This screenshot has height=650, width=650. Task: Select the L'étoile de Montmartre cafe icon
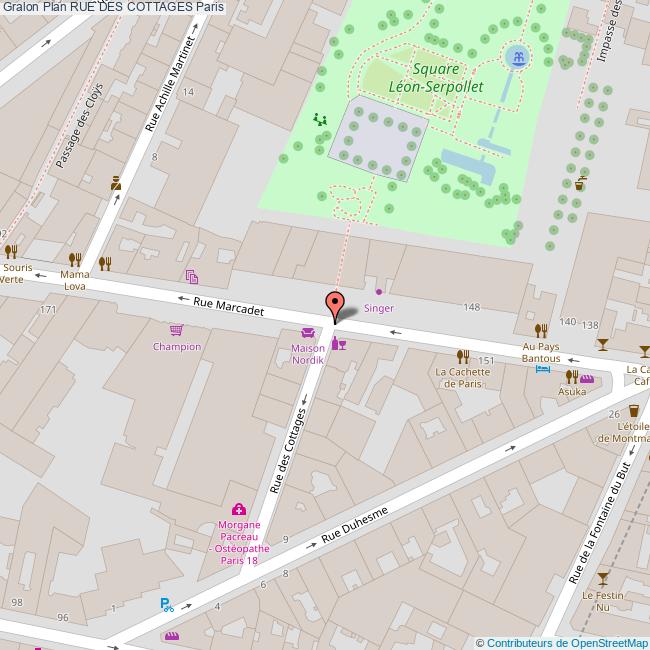(x=633, y=410)
